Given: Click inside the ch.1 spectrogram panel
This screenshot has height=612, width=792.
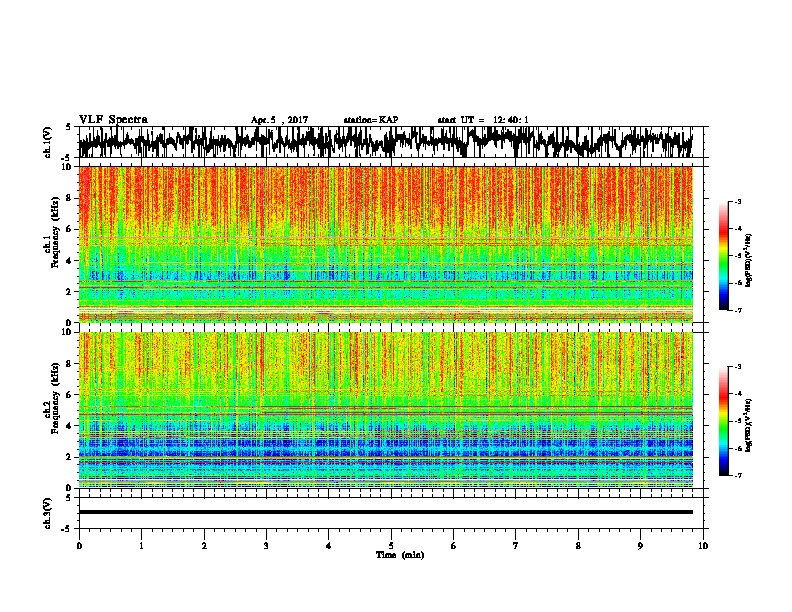Looking at the screenshot, I should [385, 244].
